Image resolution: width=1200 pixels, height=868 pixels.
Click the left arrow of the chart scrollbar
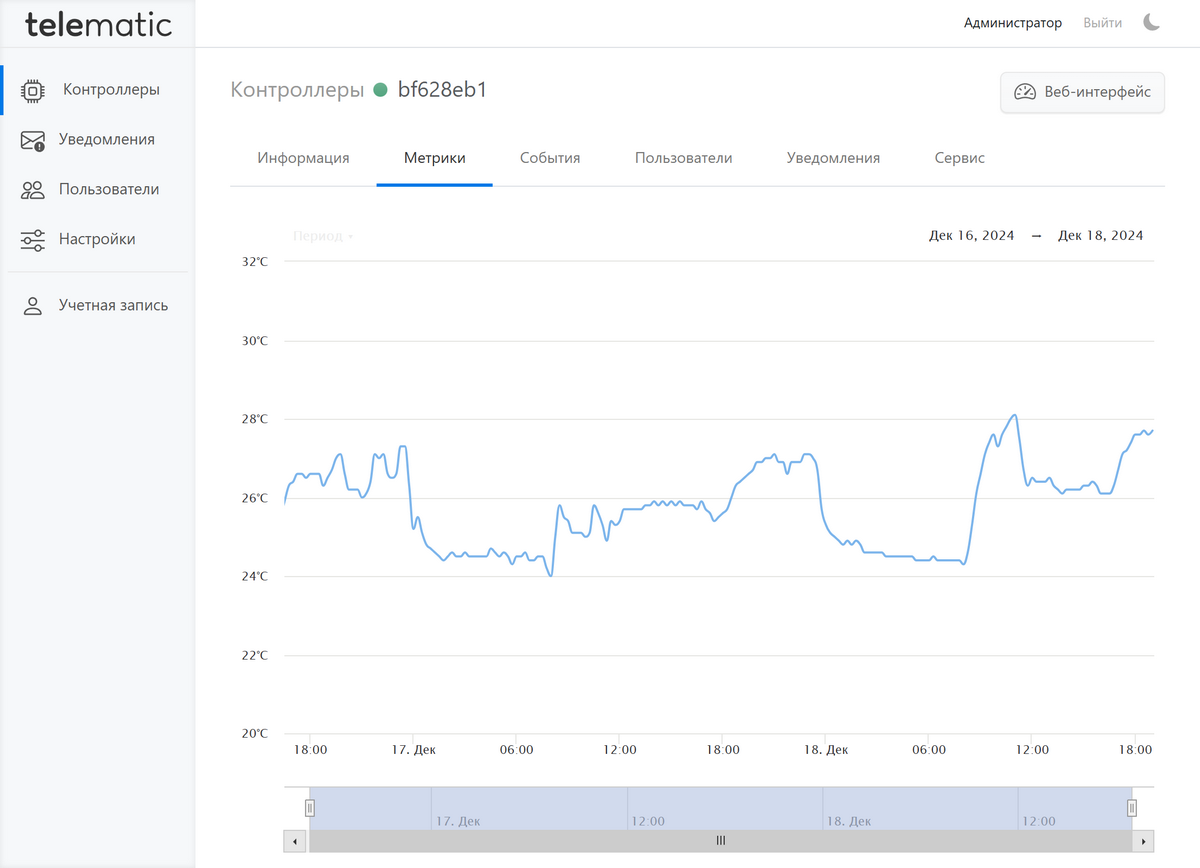coord(295,841)
